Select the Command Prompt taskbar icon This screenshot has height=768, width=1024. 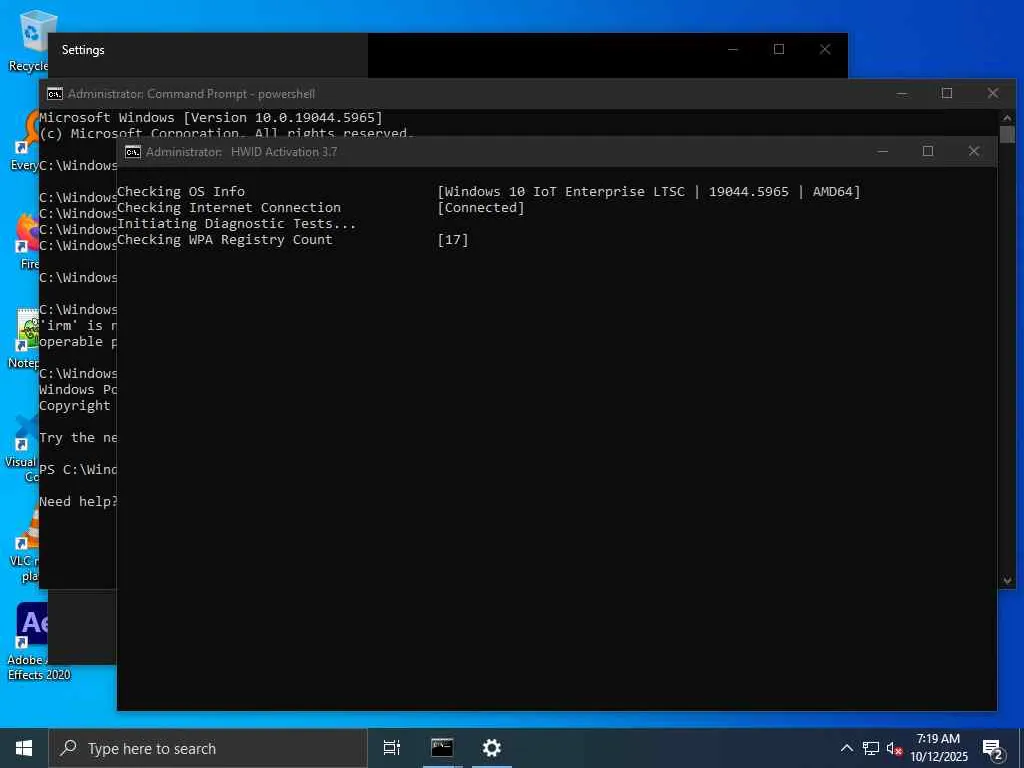tap(442, 748)
